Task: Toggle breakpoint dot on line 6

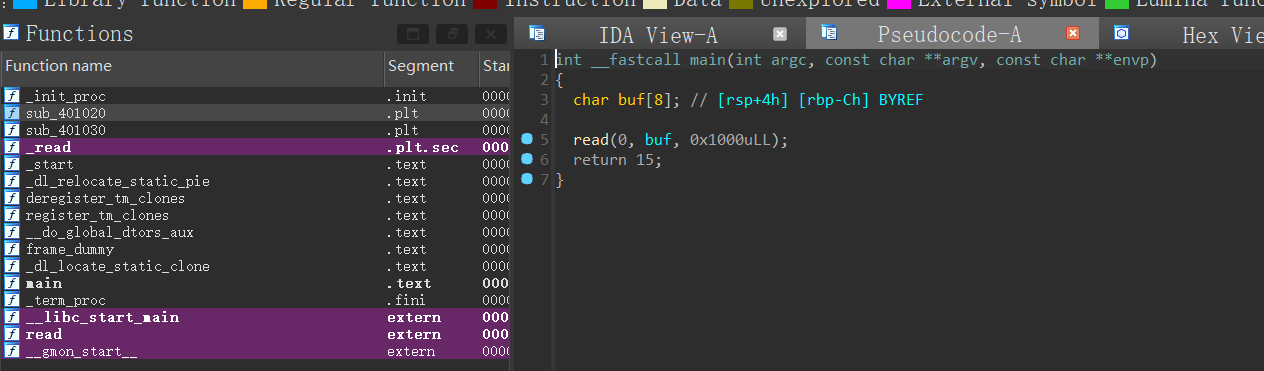Action: click(527, 159)
